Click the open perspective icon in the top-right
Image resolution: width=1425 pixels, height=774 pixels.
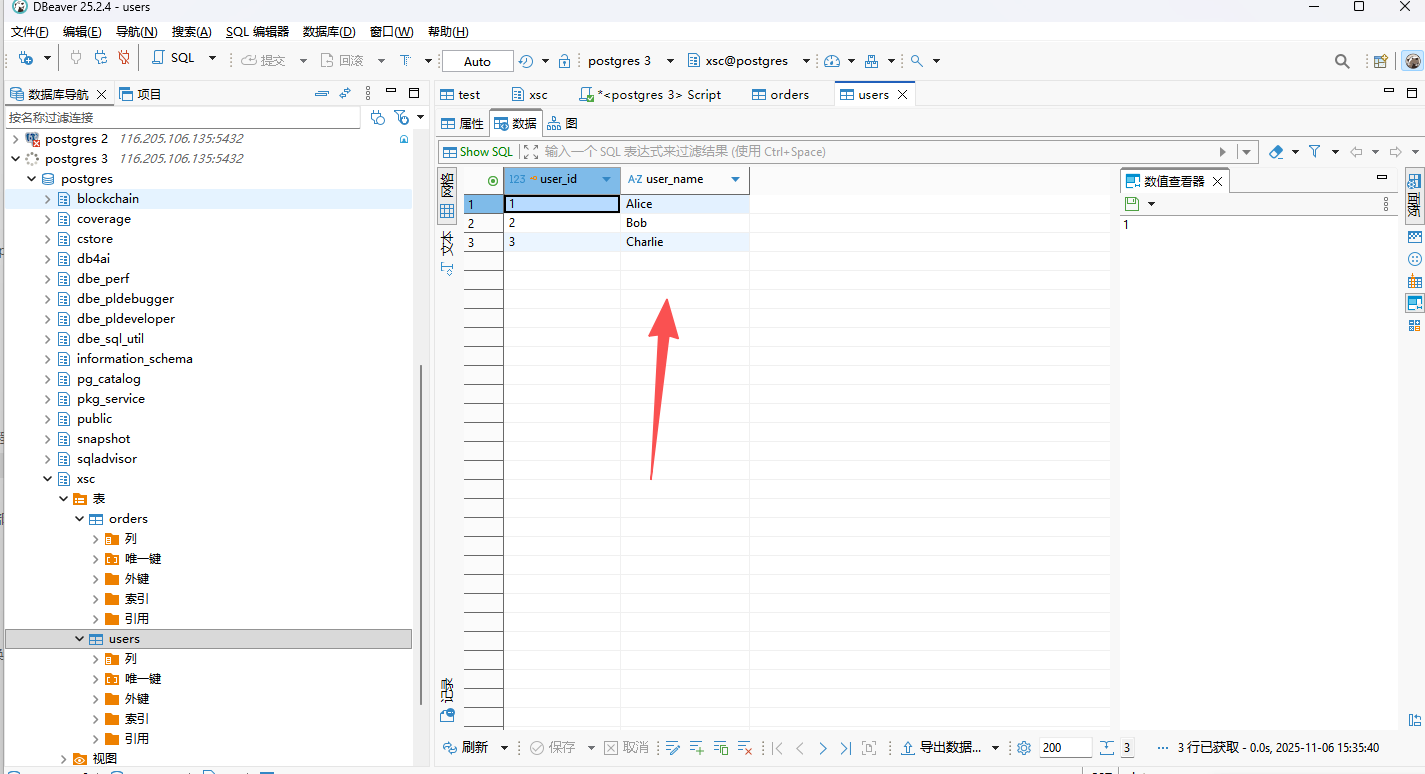[x=1381, y=61]
